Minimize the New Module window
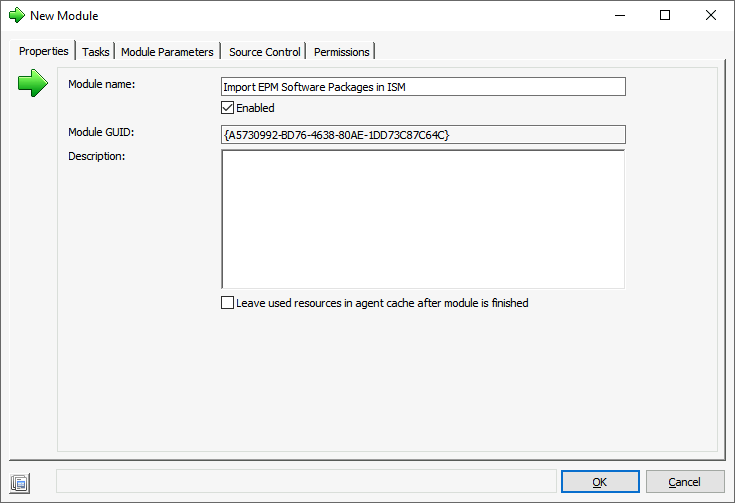The width and height of the screenshot is (735, 504). 620,15
